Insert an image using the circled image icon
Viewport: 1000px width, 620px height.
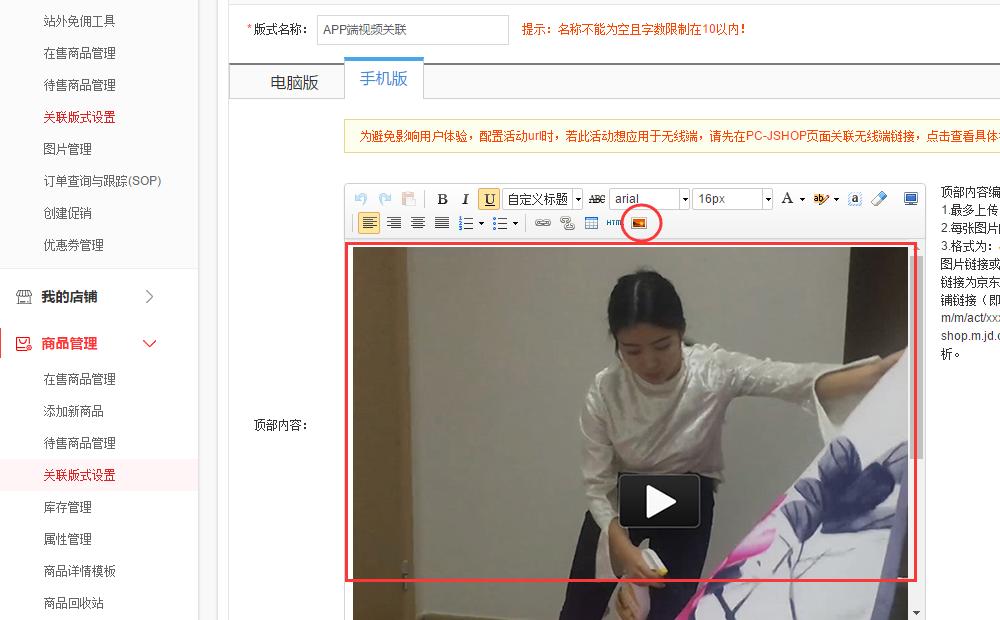click(x=641, y=224)
